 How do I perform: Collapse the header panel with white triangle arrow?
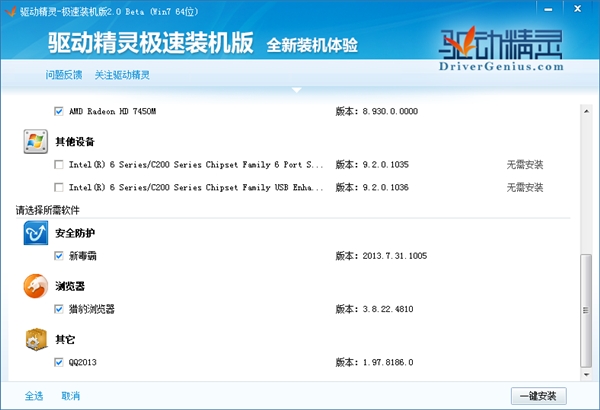coord(297,90)
